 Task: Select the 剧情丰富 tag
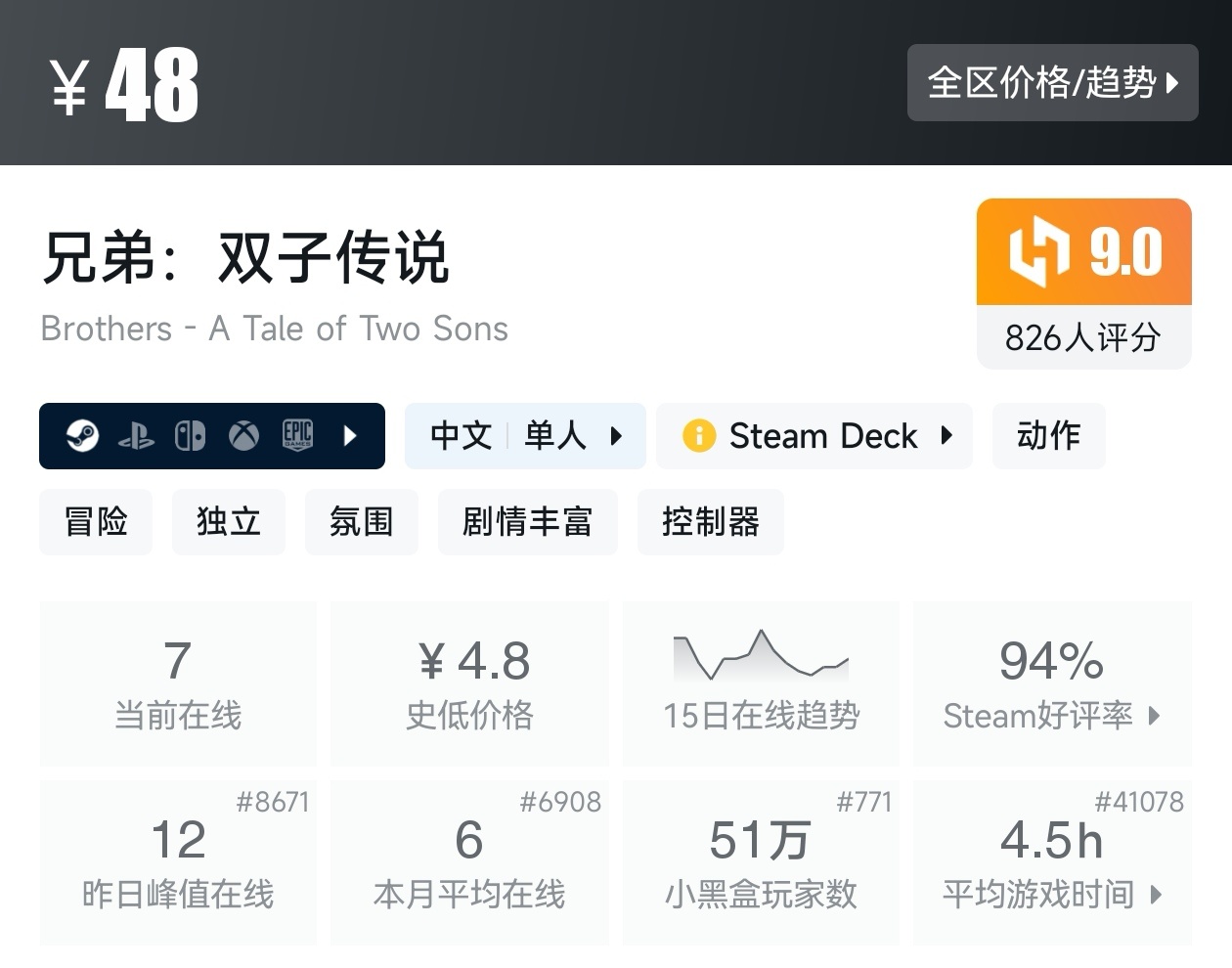tap(527, 522)
